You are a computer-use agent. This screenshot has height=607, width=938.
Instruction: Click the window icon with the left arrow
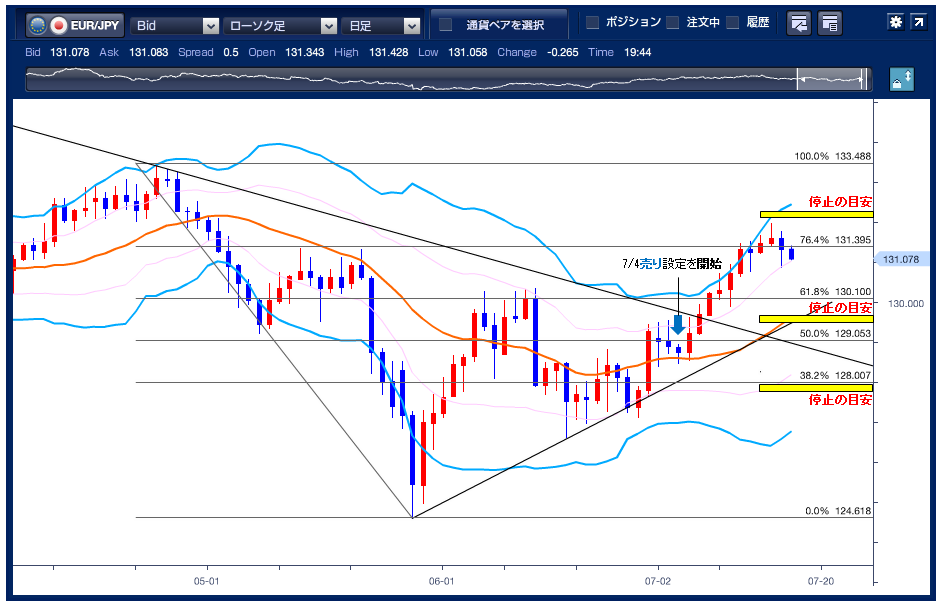point(799,23)
